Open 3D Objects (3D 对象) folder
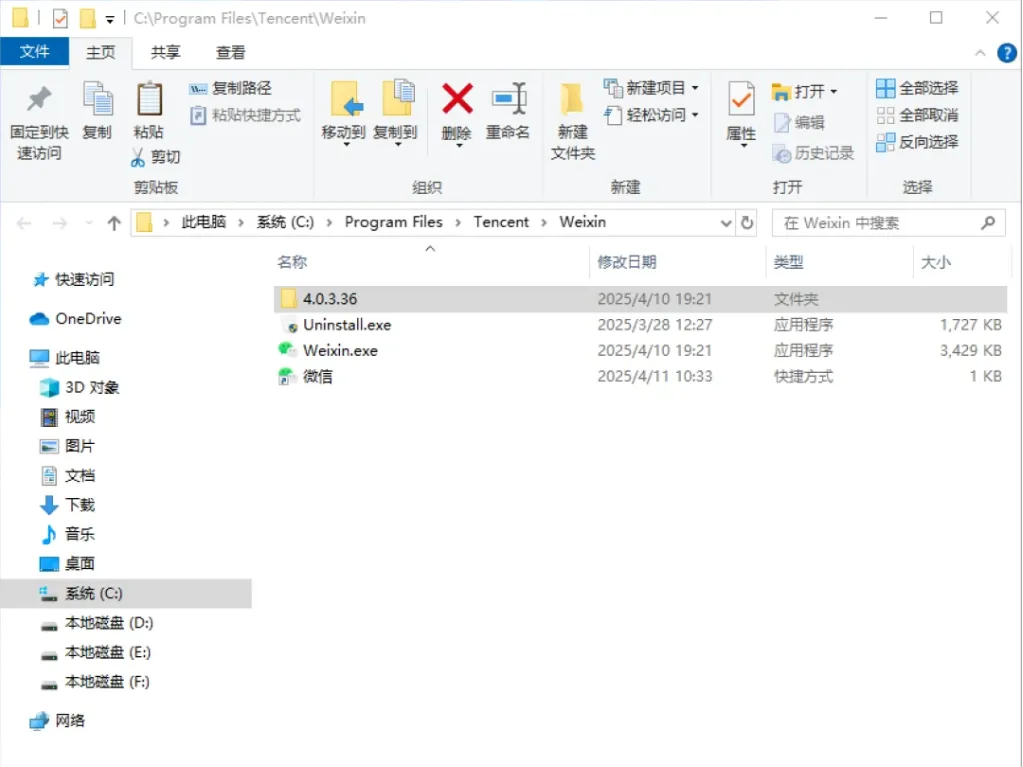The height and width of the screenshot is (767, 1023). (x=80, y=387)
